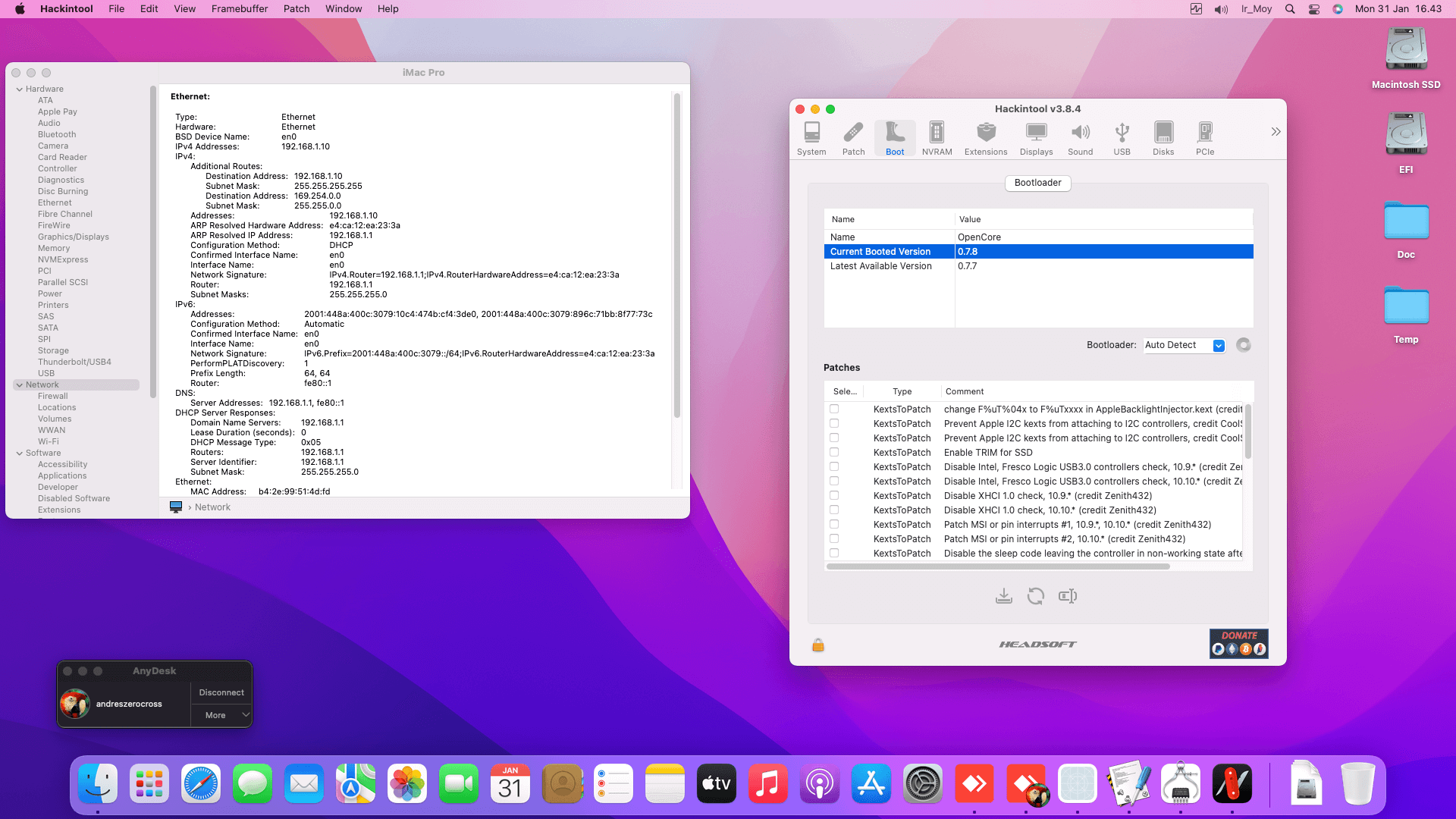Image resolution: width=1456 pixels, height=819 pixels.
Task: Click the refresh icon below patches list
Action: 1035,596
